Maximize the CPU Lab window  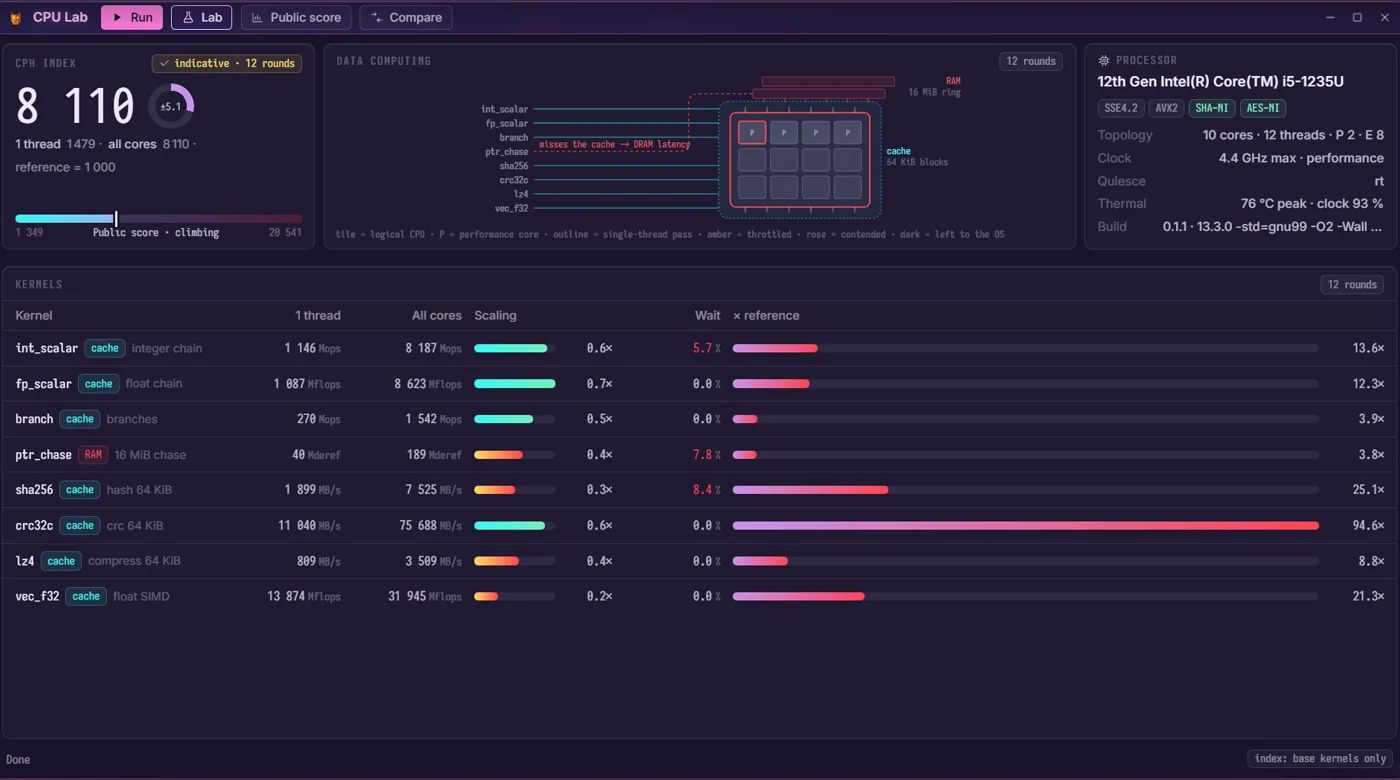pyautogui.click(x=1357, y=17)
